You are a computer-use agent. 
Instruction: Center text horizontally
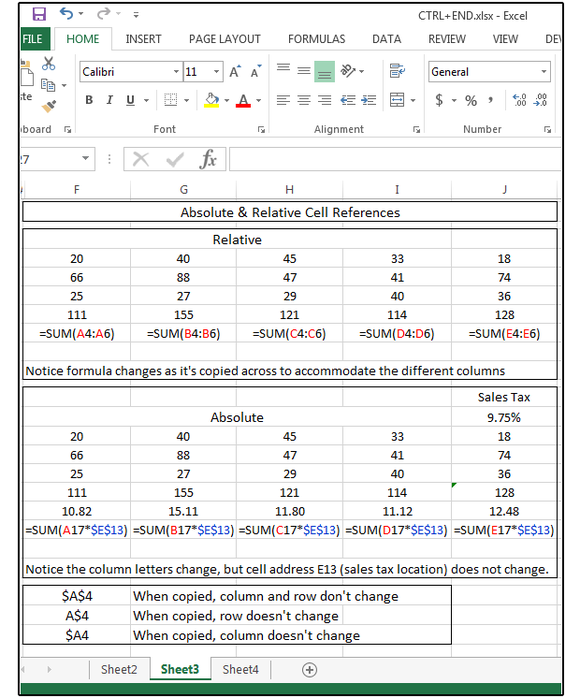coord(304,100)
